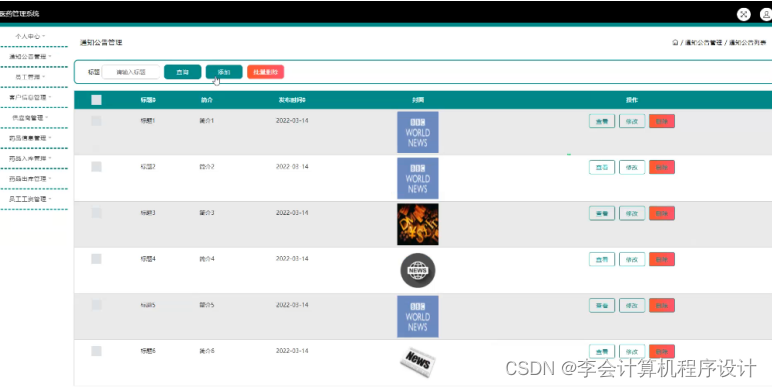This screenshot has height=387, width=772.
Task: Expand the 供应商管理 sidebar menu
Action: (x=30, y=118)
